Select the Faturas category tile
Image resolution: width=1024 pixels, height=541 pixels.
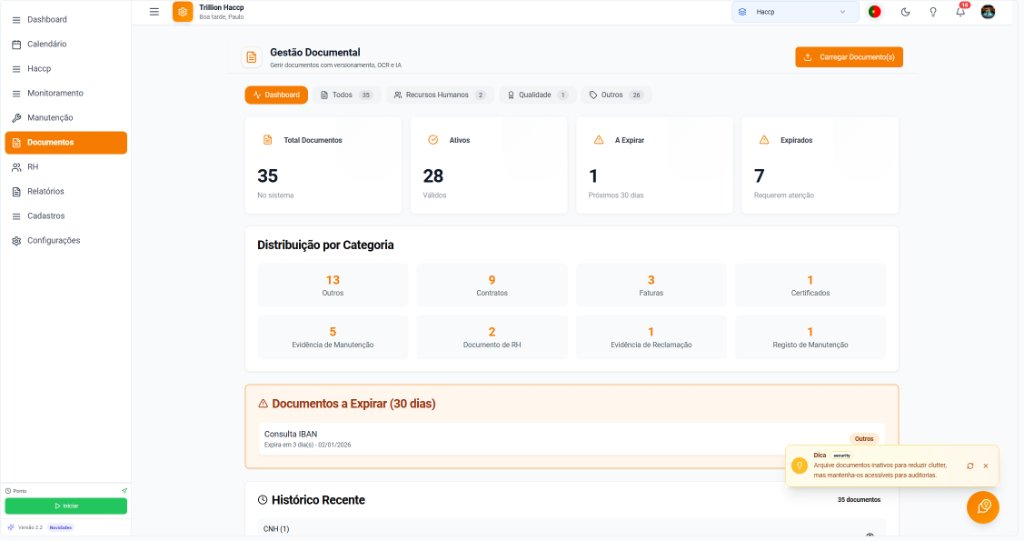651,286
